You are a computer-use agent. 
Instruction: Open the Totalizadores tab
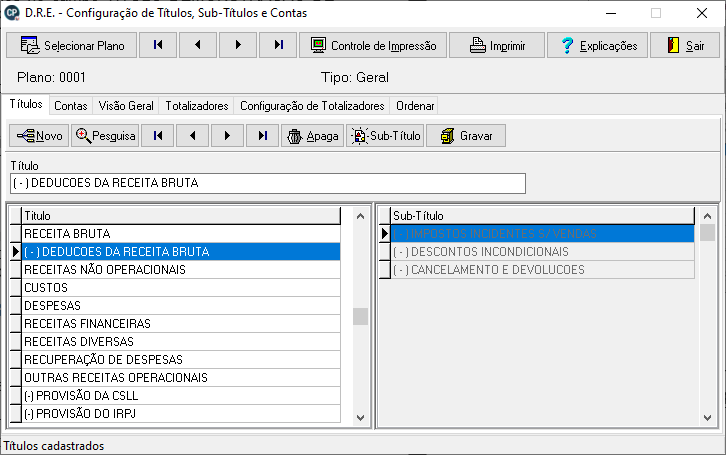(x=197, y=106)
